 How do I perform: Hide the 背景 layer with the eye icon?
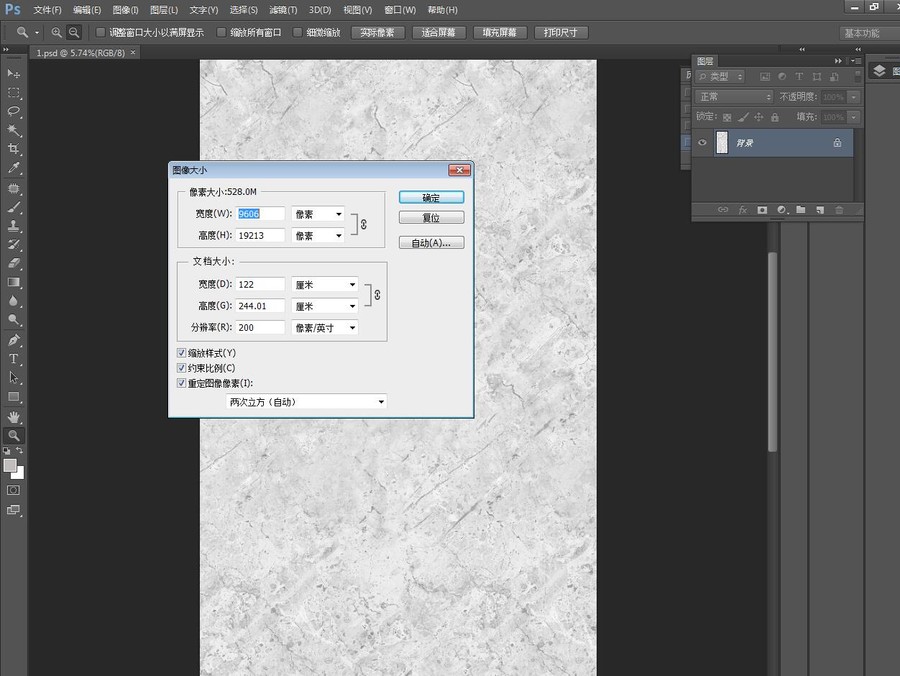point(702,143)
